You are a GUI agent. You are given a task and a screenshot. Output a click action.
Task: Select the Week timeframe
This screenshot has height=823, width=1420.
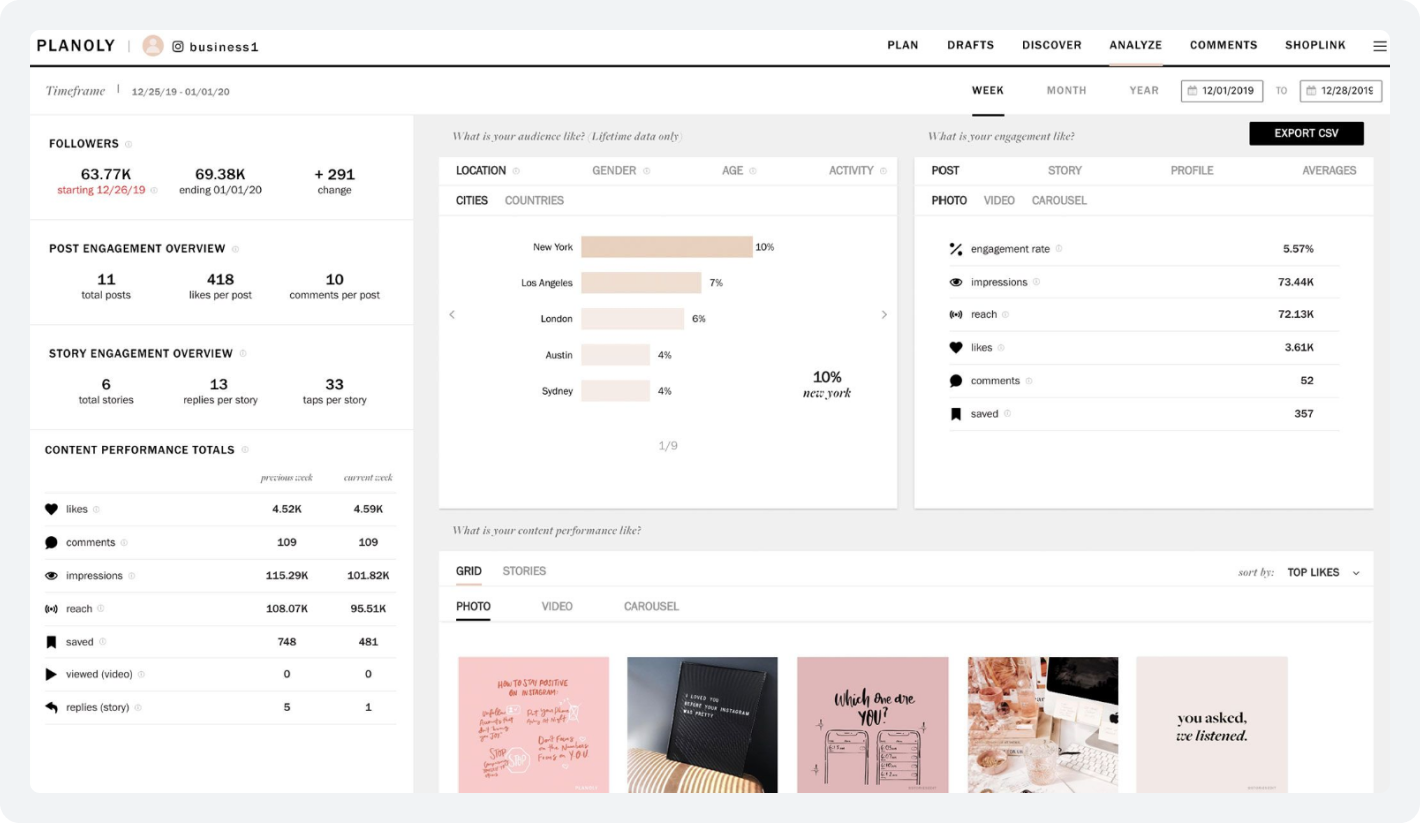(x=988, y=90)
